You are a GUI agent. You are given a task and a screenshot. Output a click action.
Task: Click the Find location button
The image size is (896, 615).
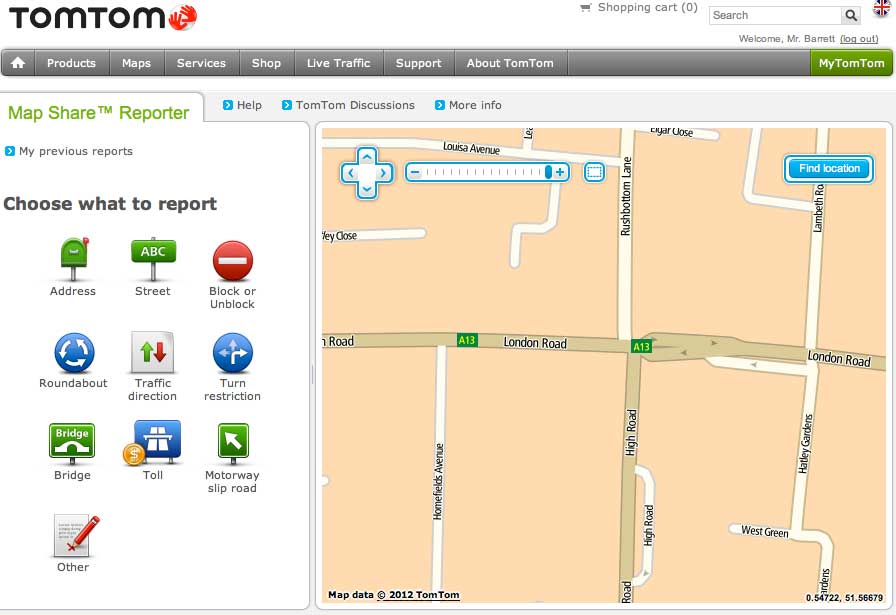(829, 169)
